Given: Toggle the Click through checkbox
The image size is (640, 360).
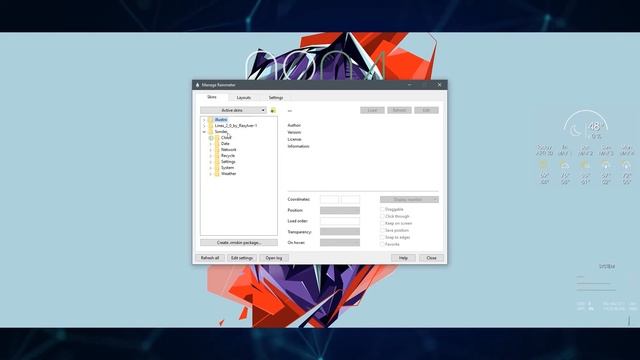Looking at the screenshot, I should (382, 216).
